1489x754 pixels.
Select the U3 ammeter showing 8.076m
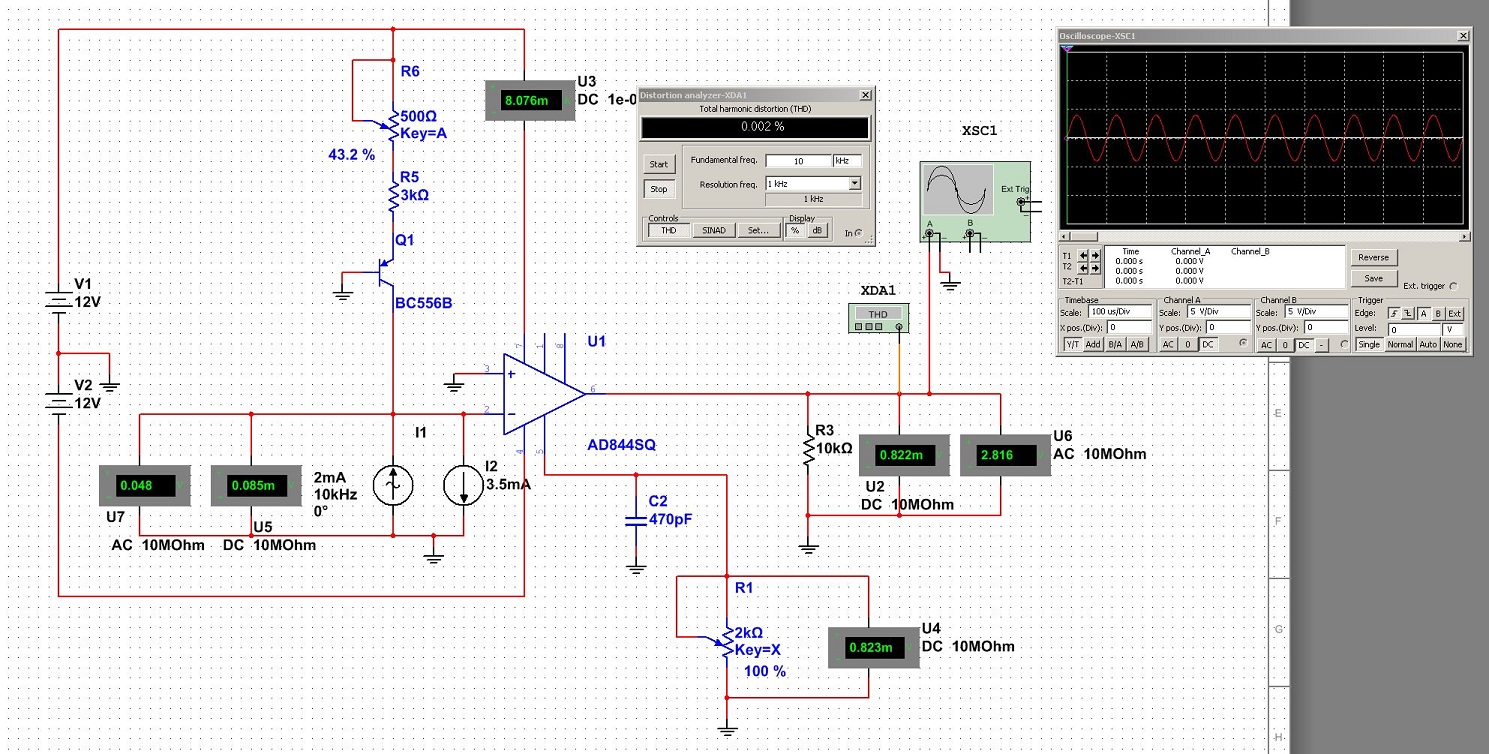pyautogui.click(x=528, y=100)
